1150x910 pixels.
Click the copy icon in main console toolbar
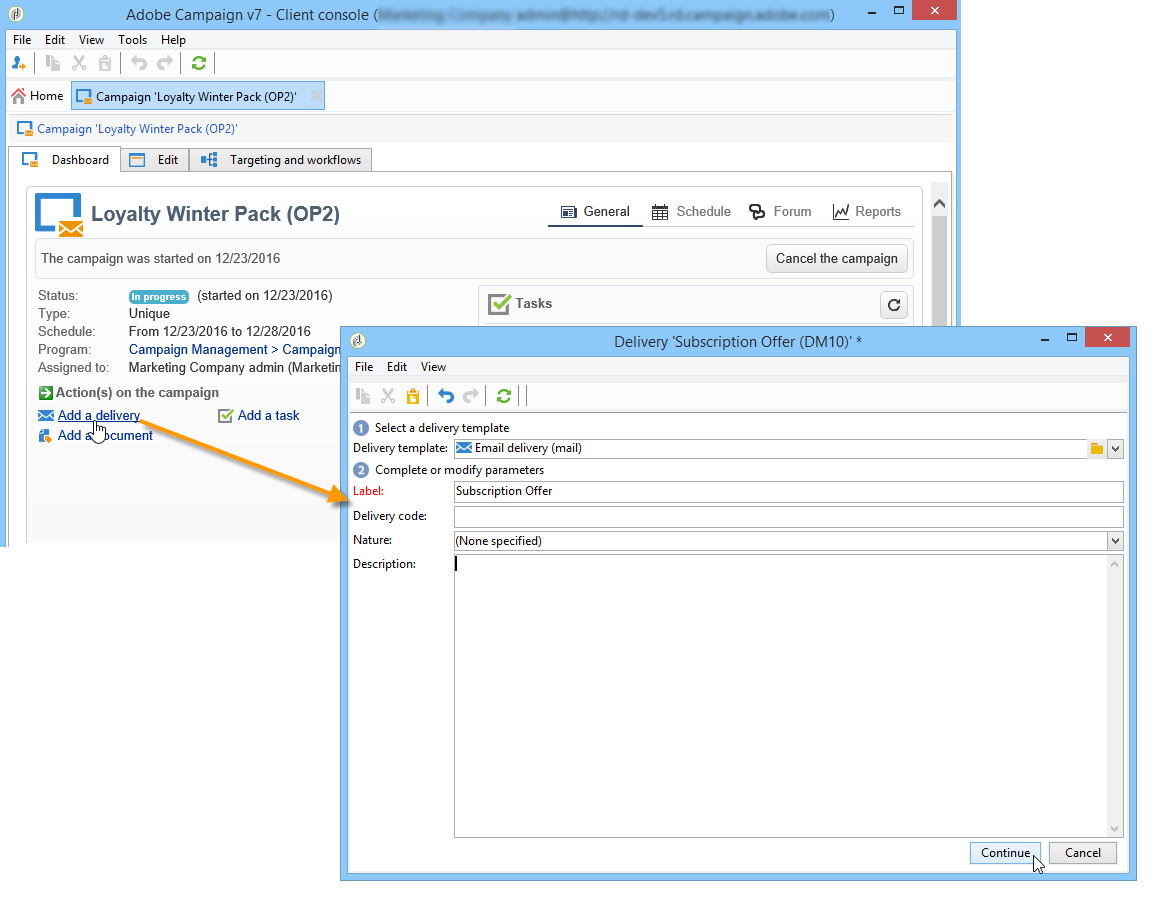click(53, 64)
